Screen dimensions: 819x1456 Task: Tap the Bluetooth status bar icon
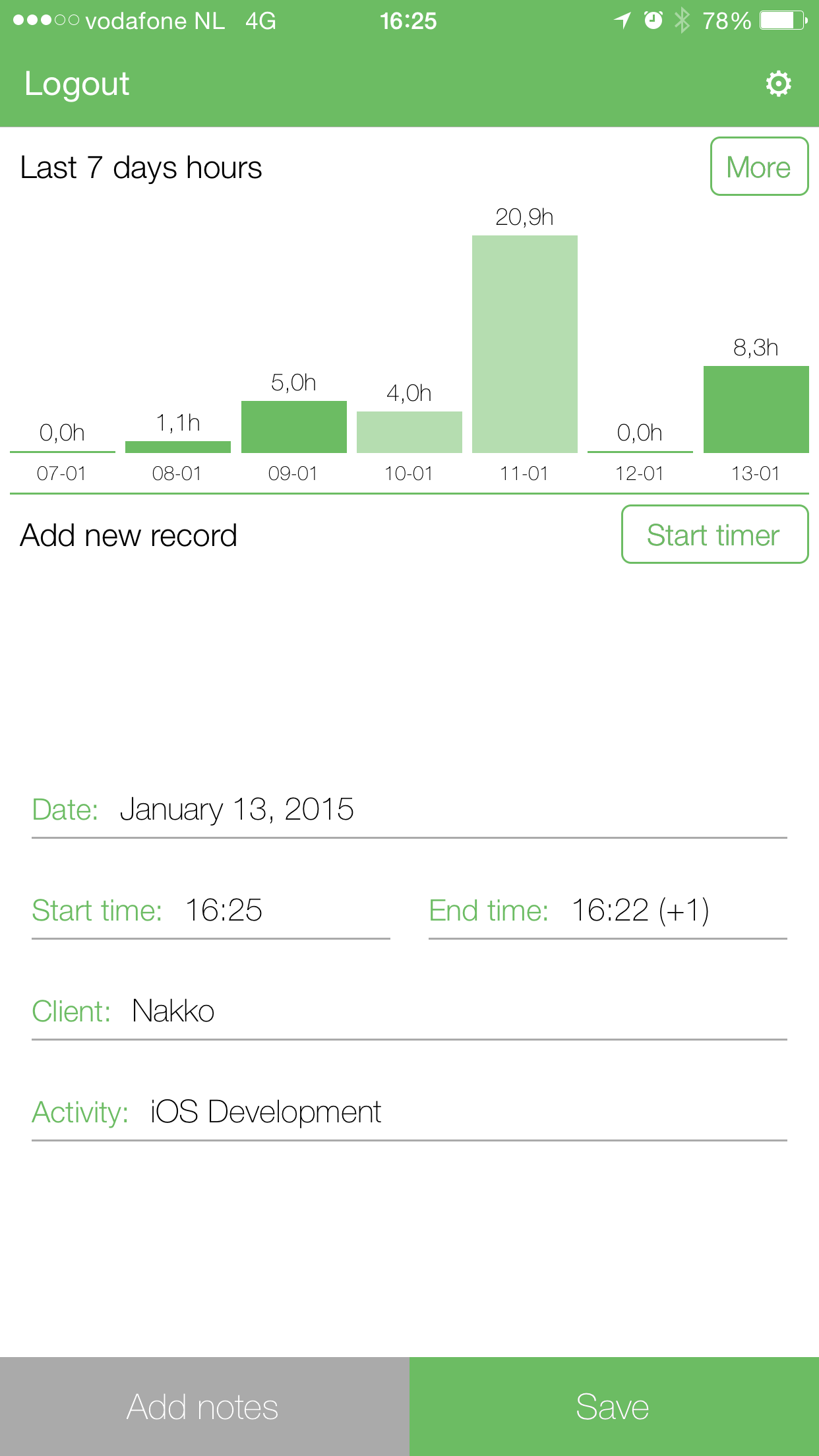[682, 20]
